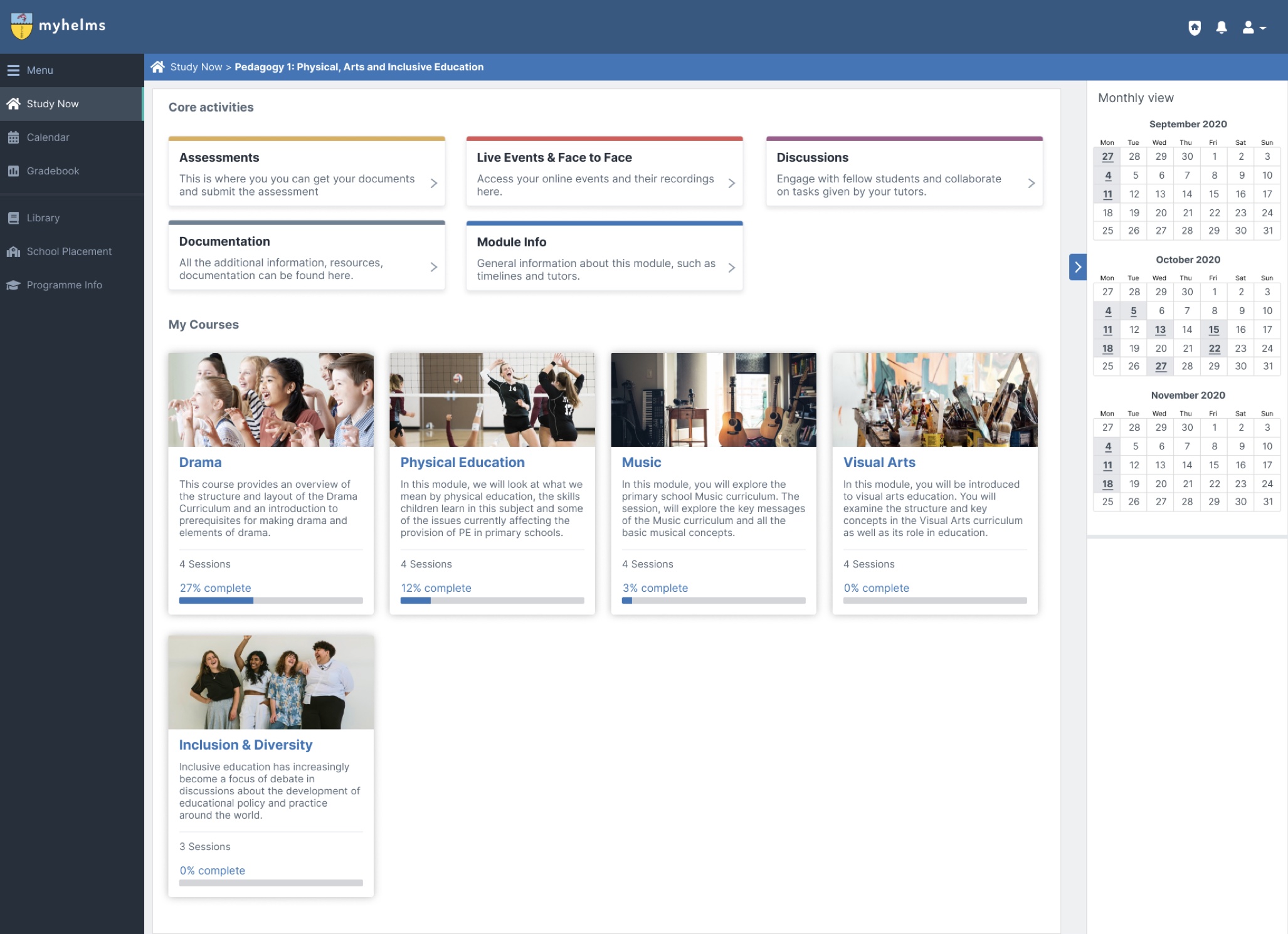Open Library in the sidebar
The width and height of the screenshot is (1288, 934).
click(x=43, y=218)
